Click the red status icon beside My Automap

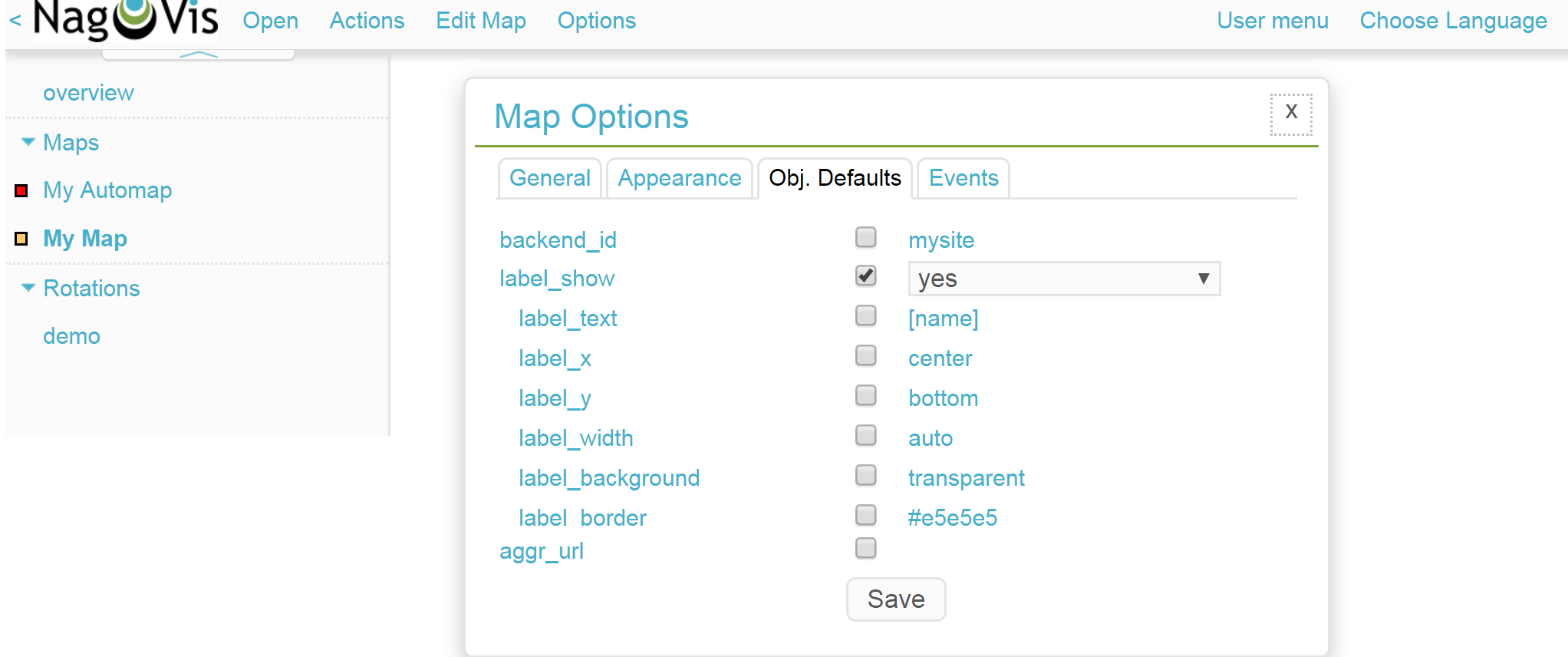pos(21,190)
